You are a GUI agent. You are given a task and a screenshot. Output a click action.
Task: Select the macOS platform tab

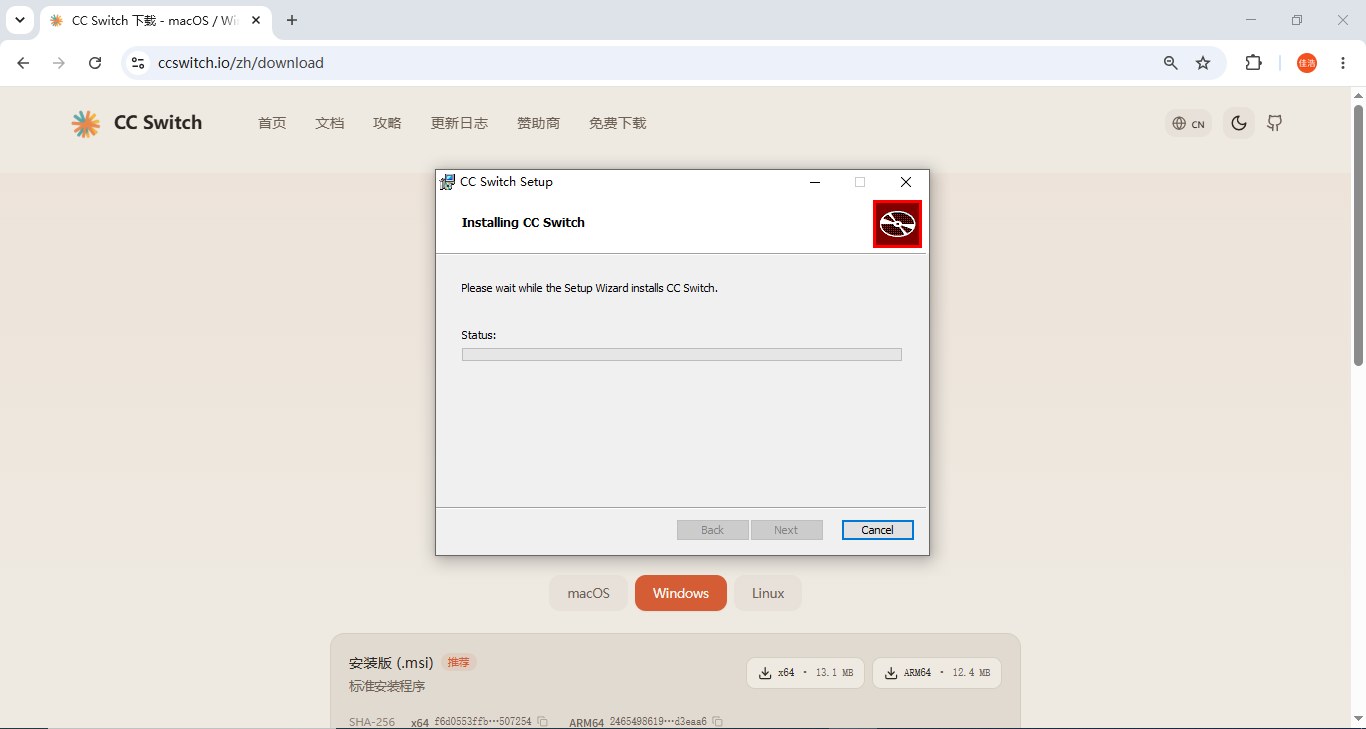click(x=588, y=593)
